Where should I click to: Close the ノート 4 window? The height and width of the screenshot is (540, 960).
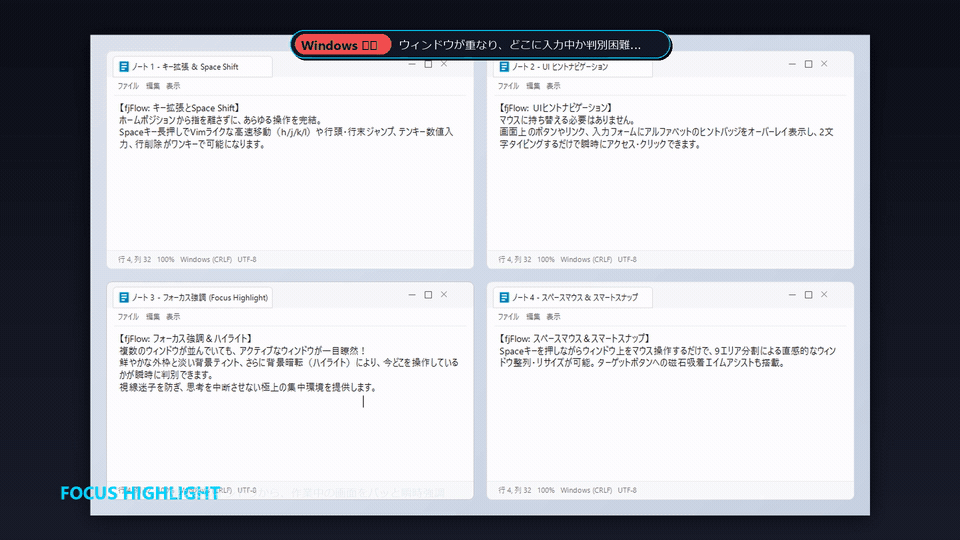coord(824,294)
